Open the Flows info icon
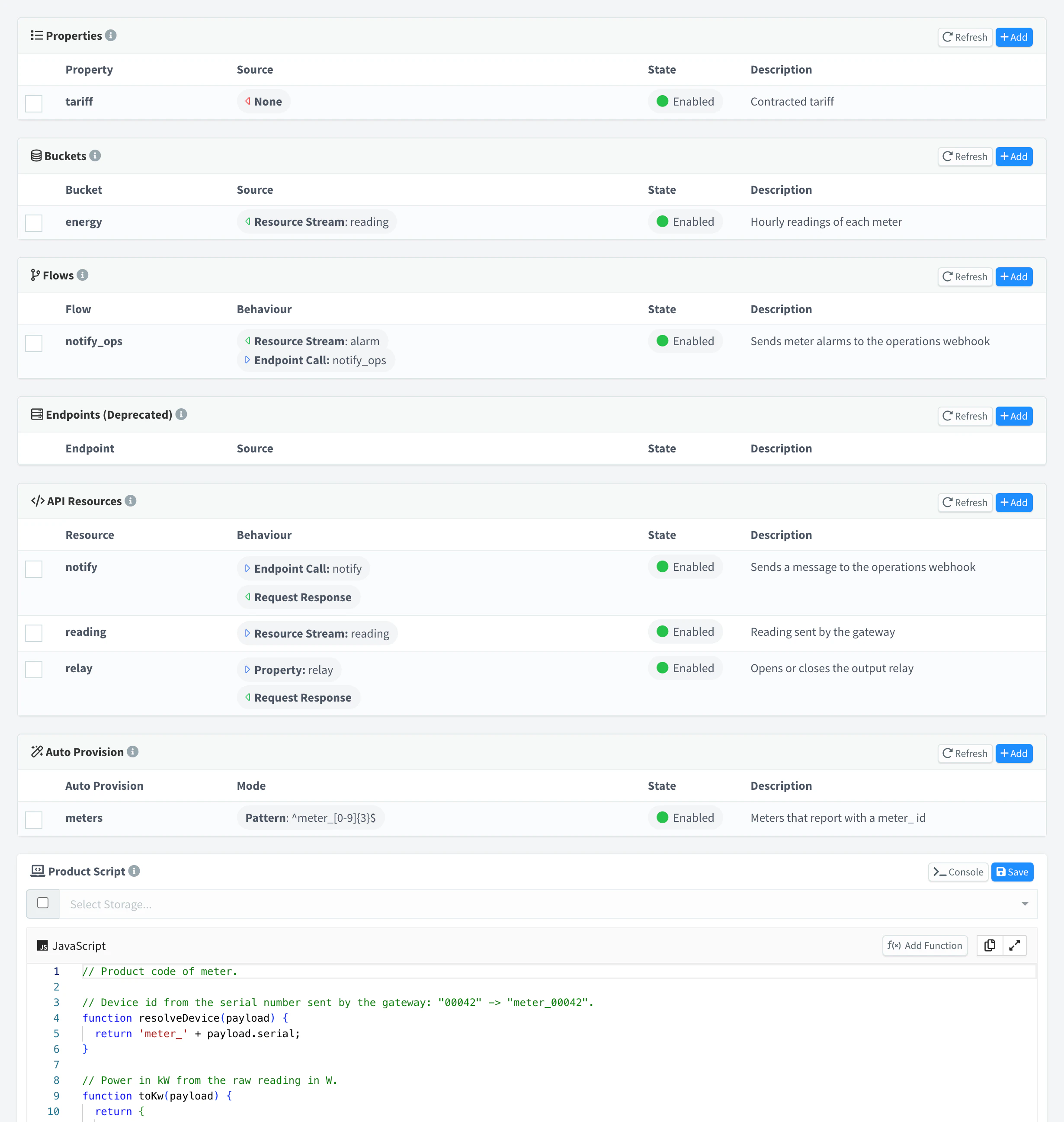 click(x=83, y=275)
